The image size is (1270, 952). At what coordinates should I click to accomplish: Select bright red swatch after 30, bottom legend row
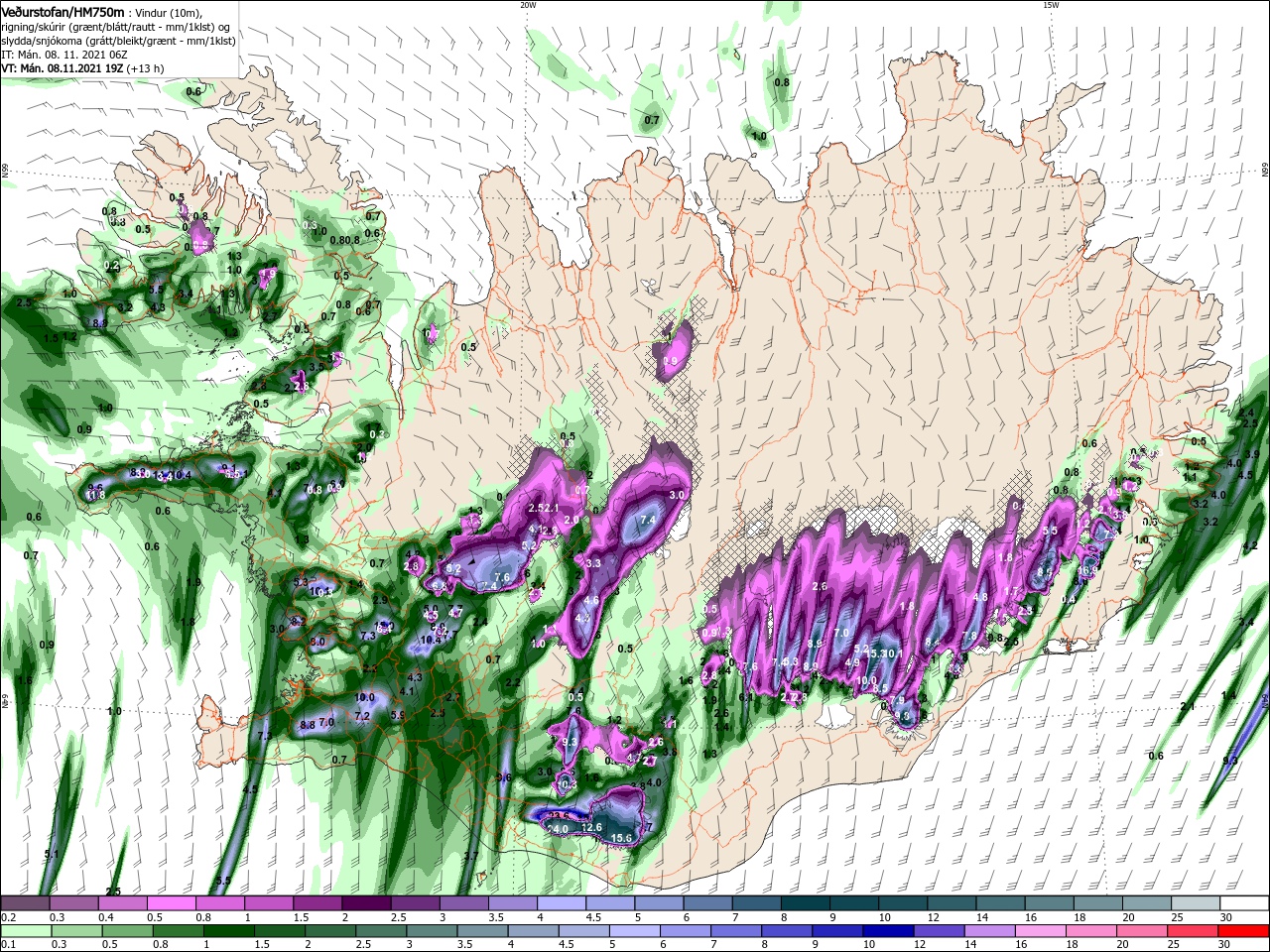click(1244, 931)
